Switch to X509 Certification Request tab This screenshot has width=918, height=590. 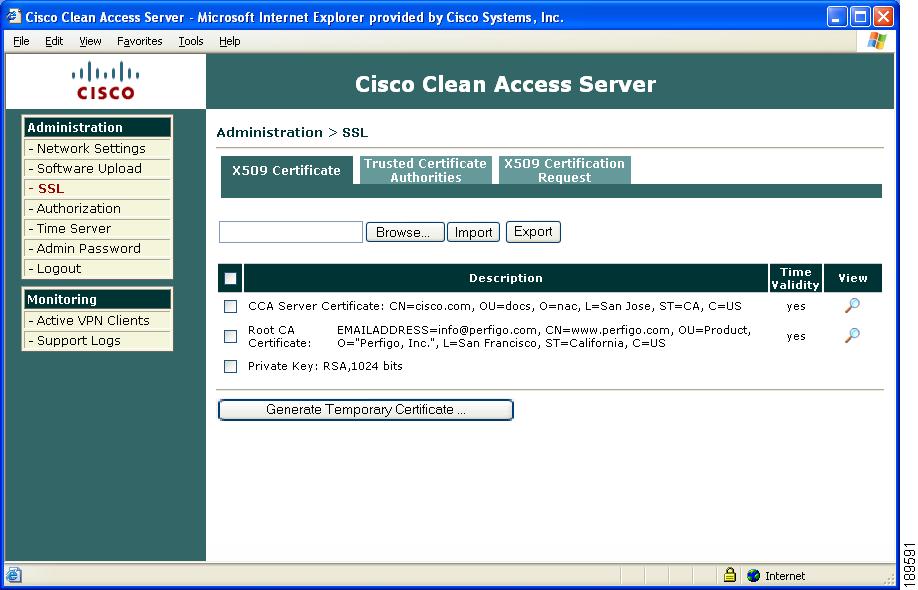tap(564, 170)
